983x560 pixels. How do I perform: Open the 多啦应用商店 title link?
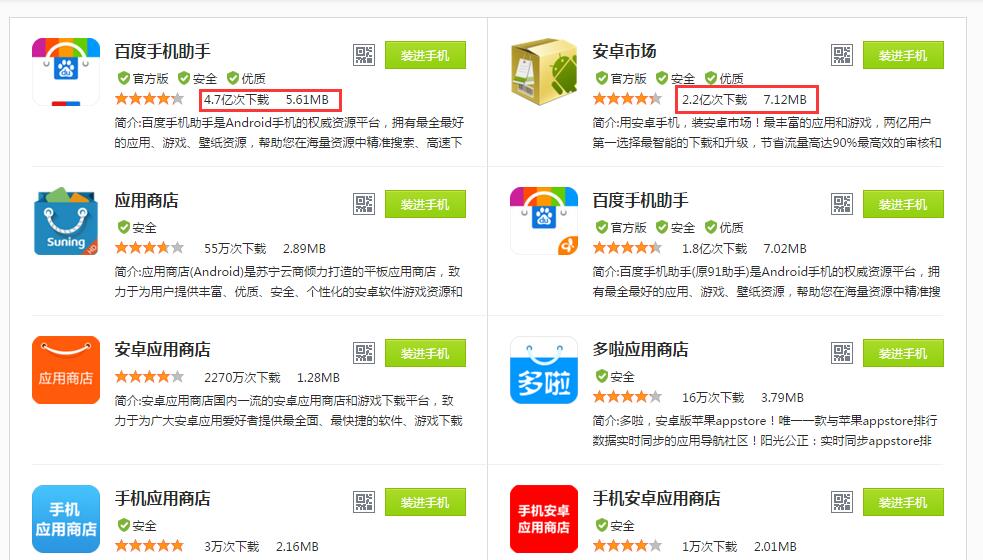point(640,349)
